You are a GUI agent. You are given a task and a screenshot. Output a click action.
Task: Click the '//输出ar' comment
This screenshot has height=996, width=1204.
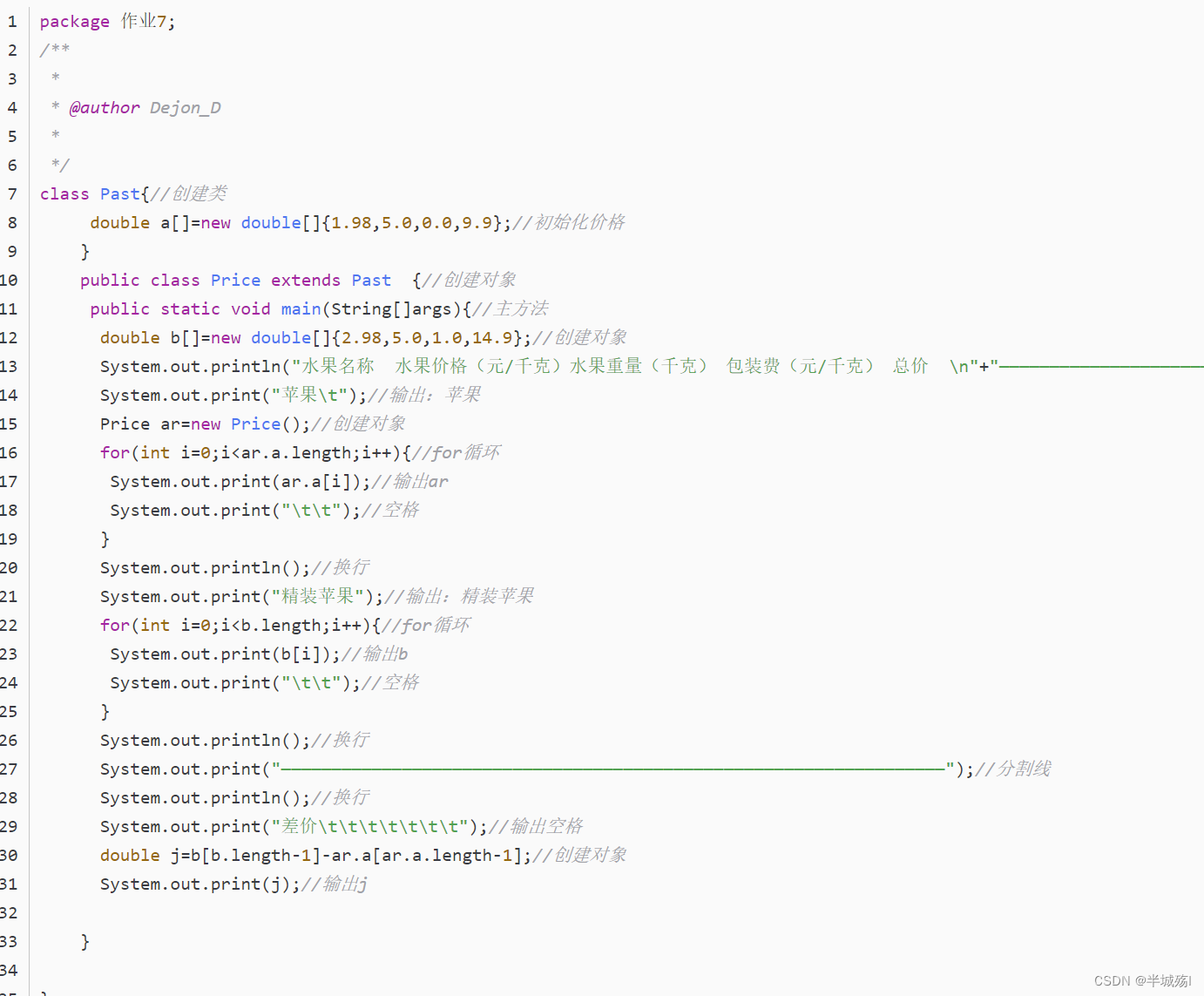coord(409,481)
